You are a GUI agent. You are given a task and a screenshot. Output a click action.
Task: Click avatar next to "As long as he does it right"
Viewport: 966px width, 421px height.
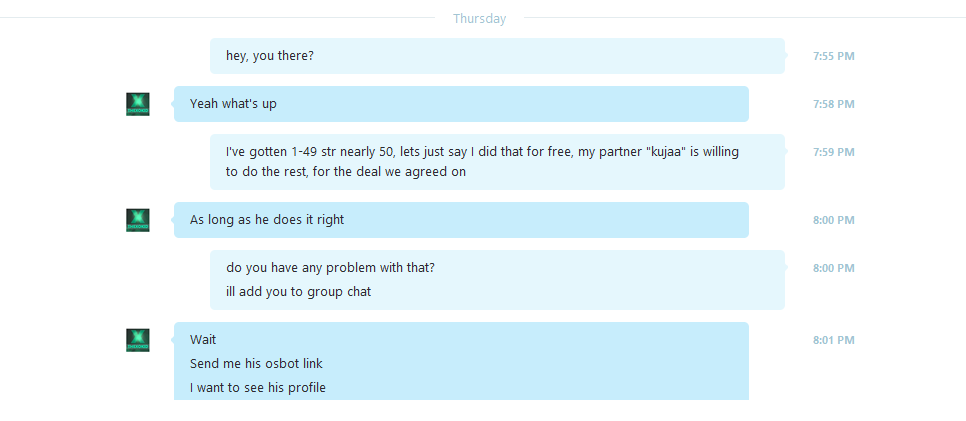pos(137,220)
